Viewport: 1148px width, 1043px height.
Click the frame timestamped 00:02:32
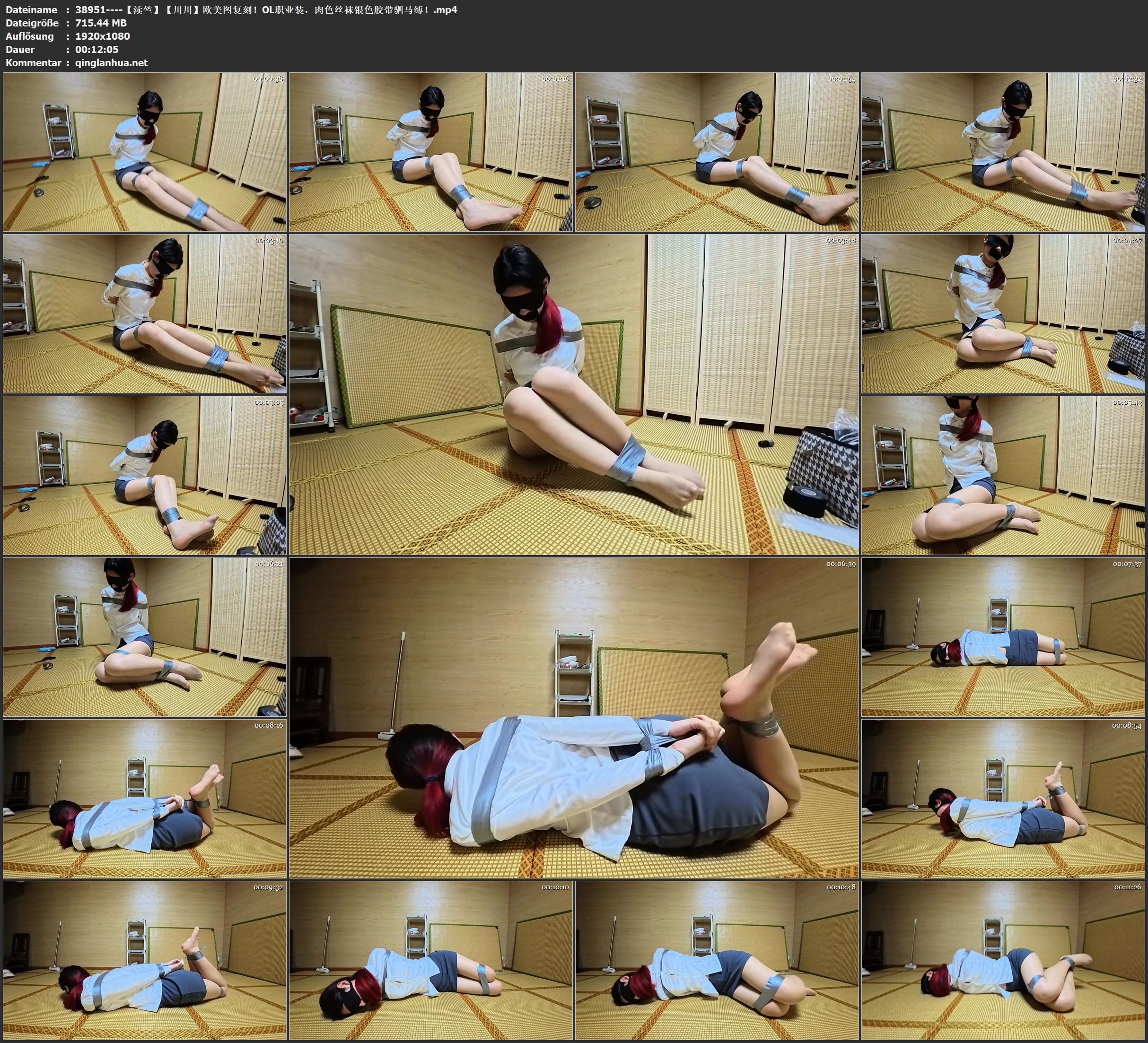(x=1003, y=152)
